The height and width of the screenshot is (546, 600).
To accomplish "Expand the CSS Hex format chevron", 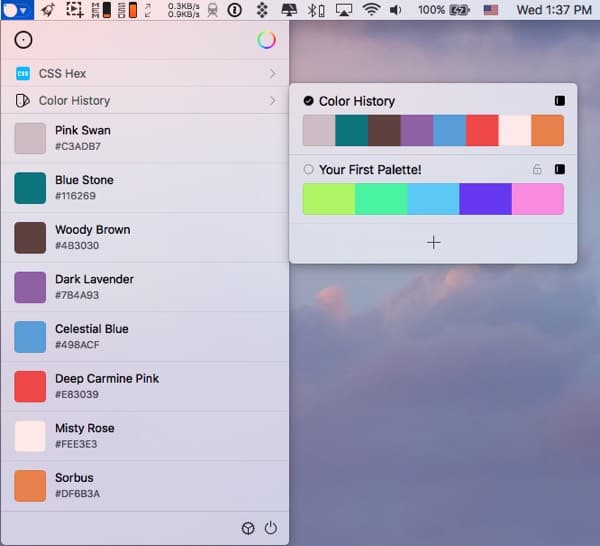I will pyautogui.click(x=272, y=73).
